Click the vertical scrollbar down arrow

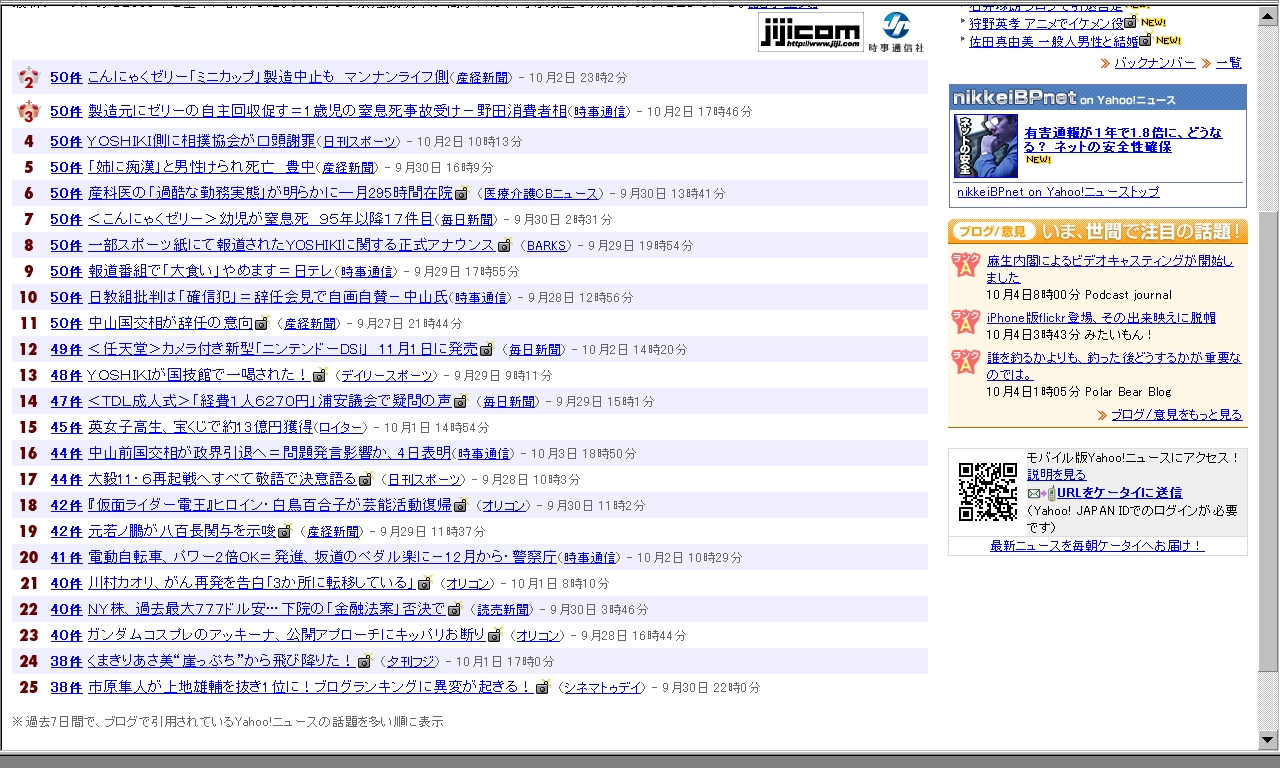pos(1269,740)
